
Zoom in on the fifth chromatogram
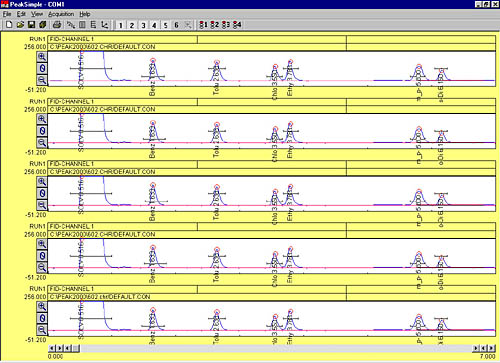42,306
